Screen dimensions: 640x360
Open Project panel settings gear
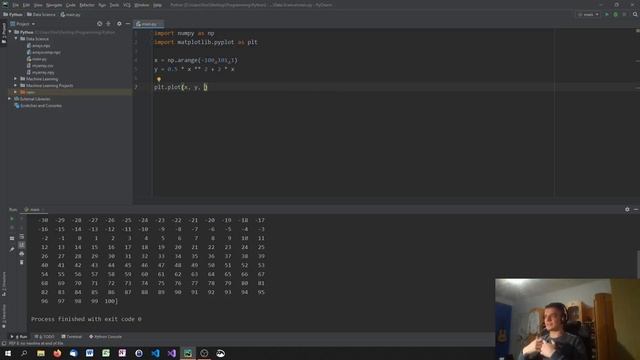[119, 24]
